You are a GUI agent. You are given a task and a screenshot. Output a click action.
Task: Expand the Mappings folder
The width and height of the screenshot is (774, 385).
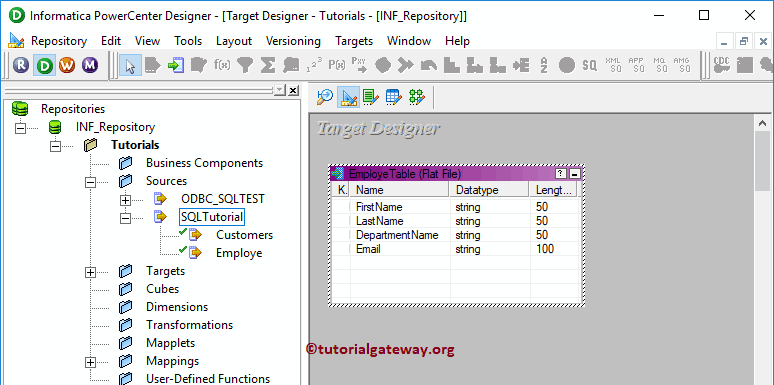pyautogui.click(x=90, y=362)
